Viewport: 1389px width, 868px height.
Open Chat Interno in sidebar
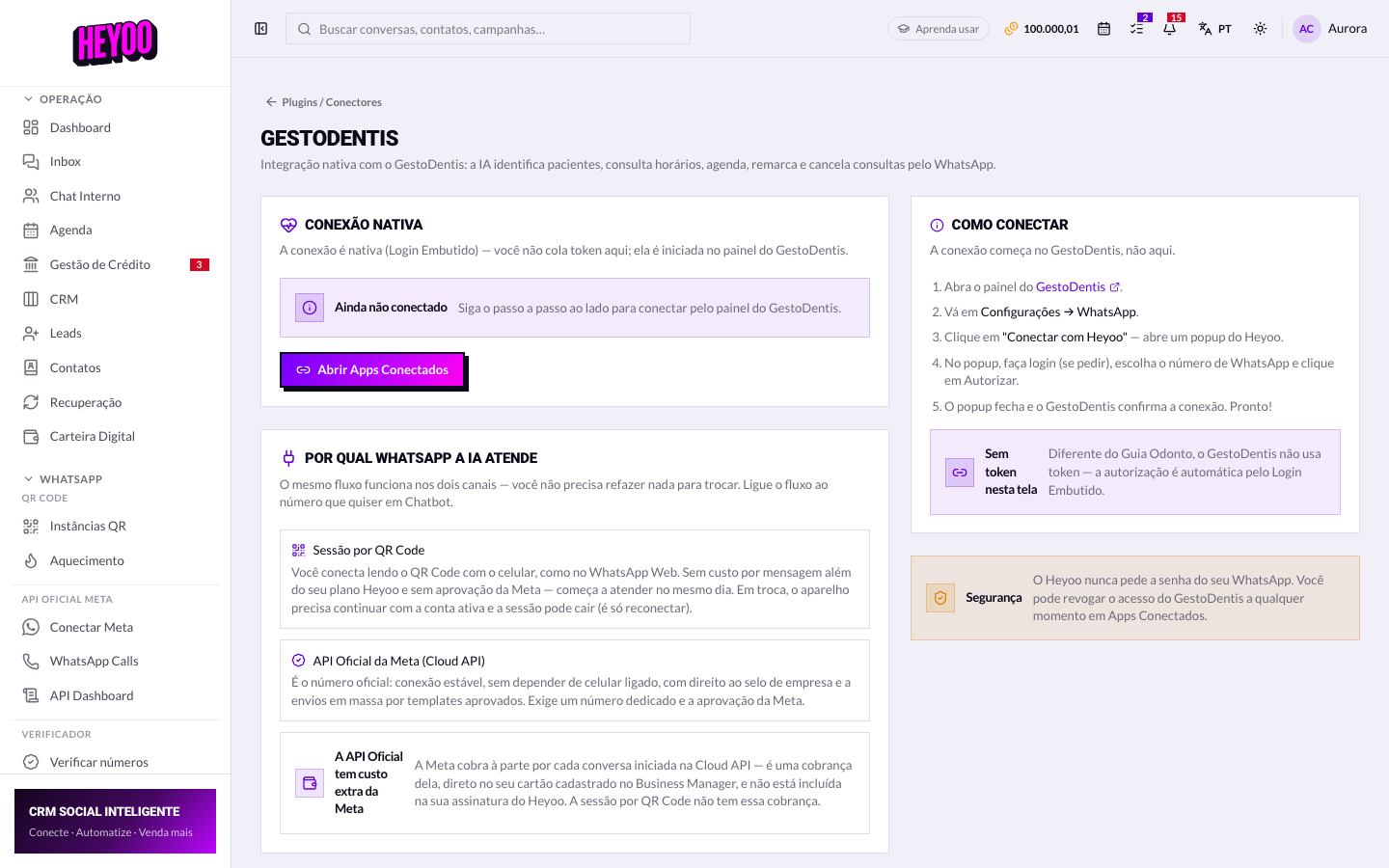116,196
